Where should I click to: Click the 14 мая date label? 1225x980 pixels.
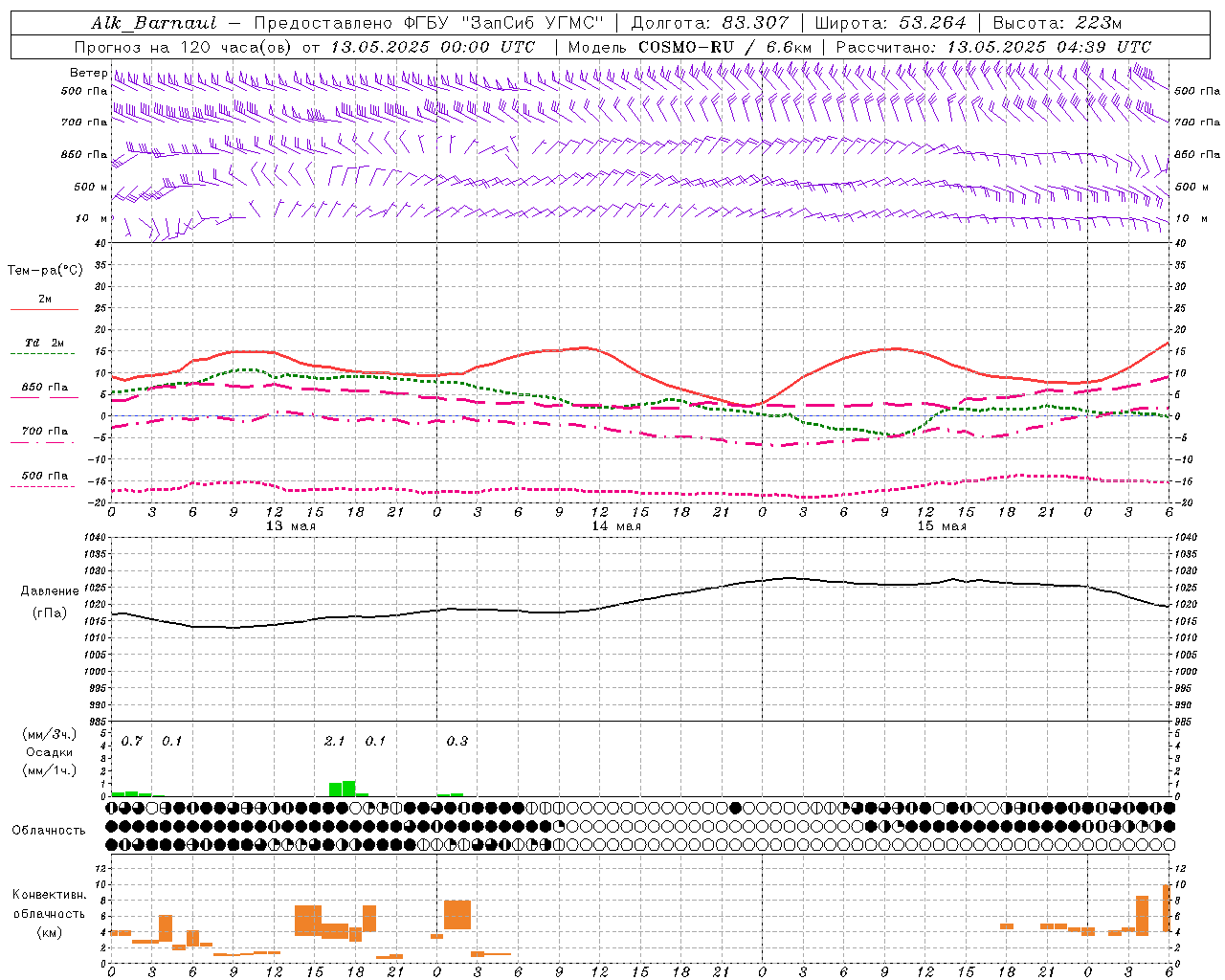(x=615, y=526)
